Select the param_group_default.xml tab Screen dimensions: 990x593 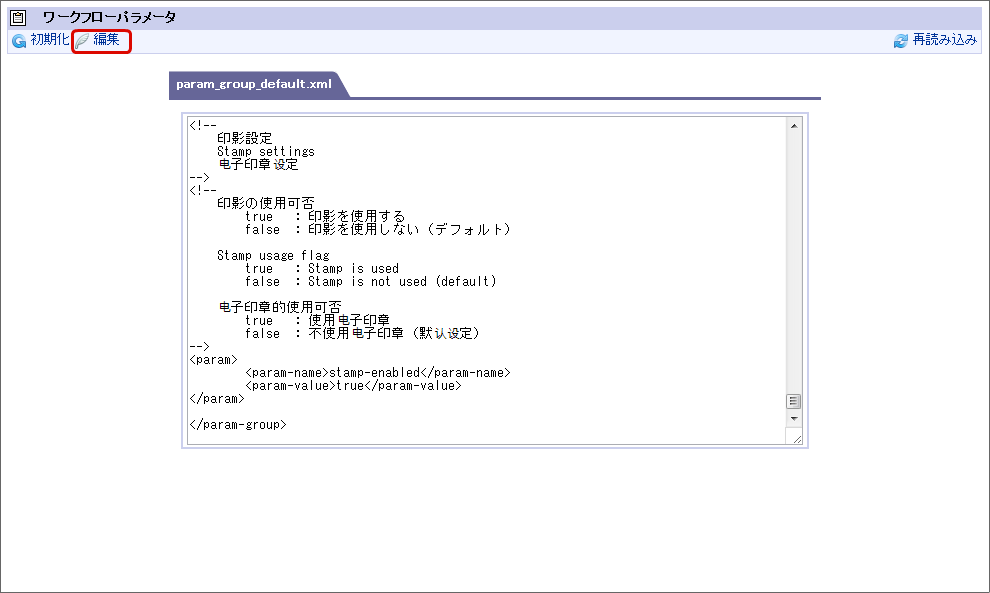point(254,84)
